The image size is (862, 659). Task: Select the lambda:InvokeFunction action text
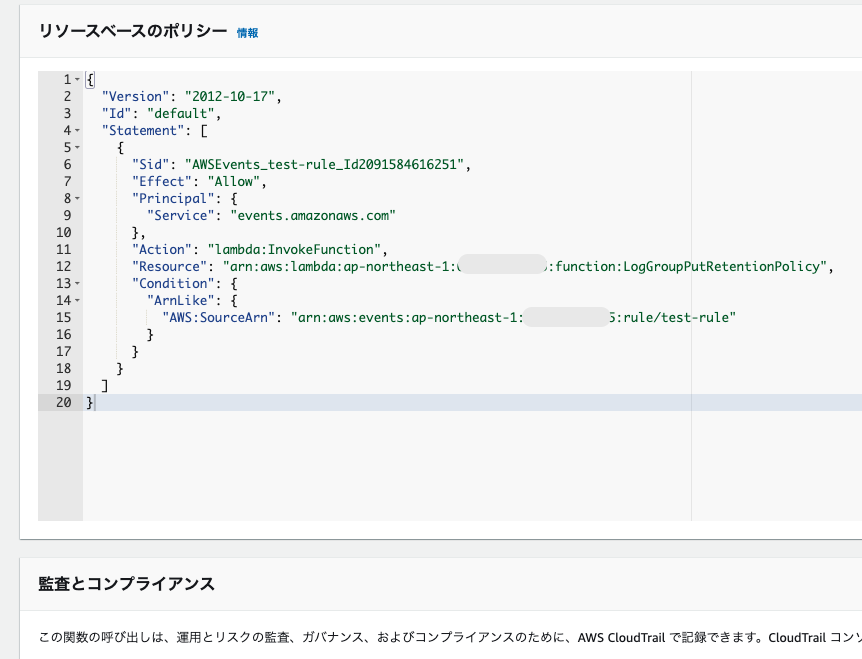pos(300,249)
